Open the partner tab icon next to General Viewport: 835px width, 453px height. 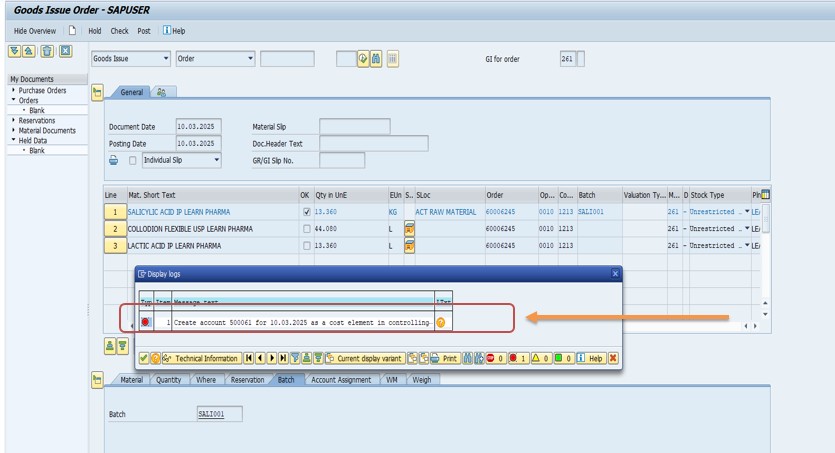tap(161, 93)
